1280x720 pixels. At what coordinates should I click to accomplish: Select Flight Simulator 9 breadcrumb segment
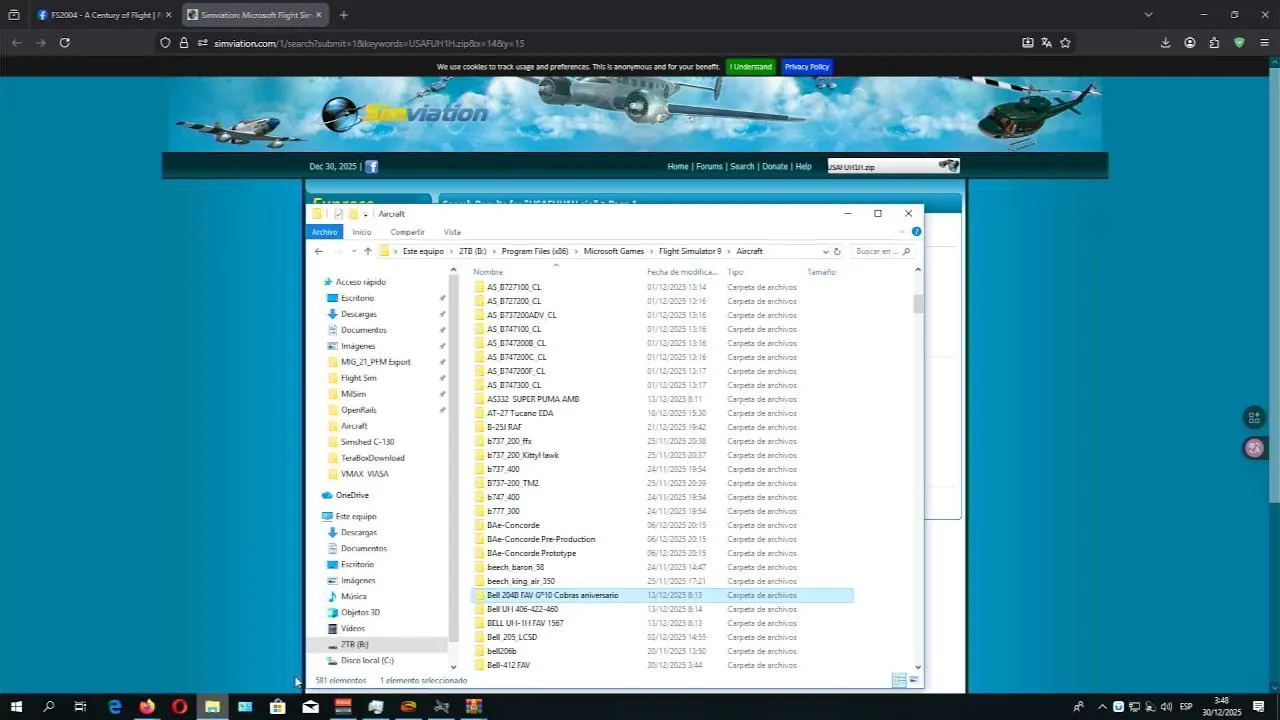690,251
